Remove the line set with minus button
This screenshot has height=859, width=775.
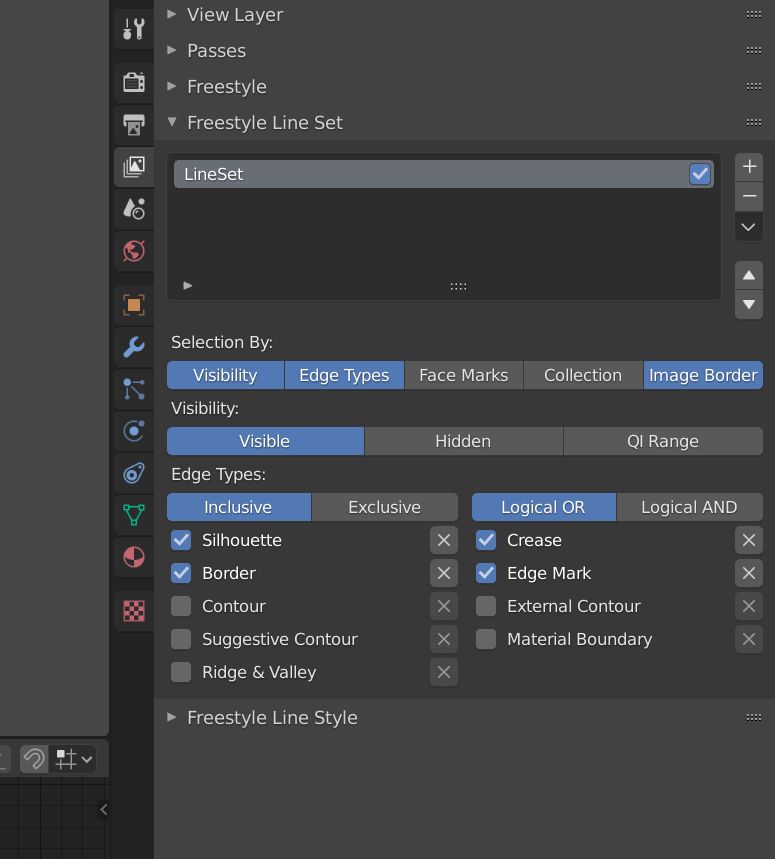click(749, 196)
